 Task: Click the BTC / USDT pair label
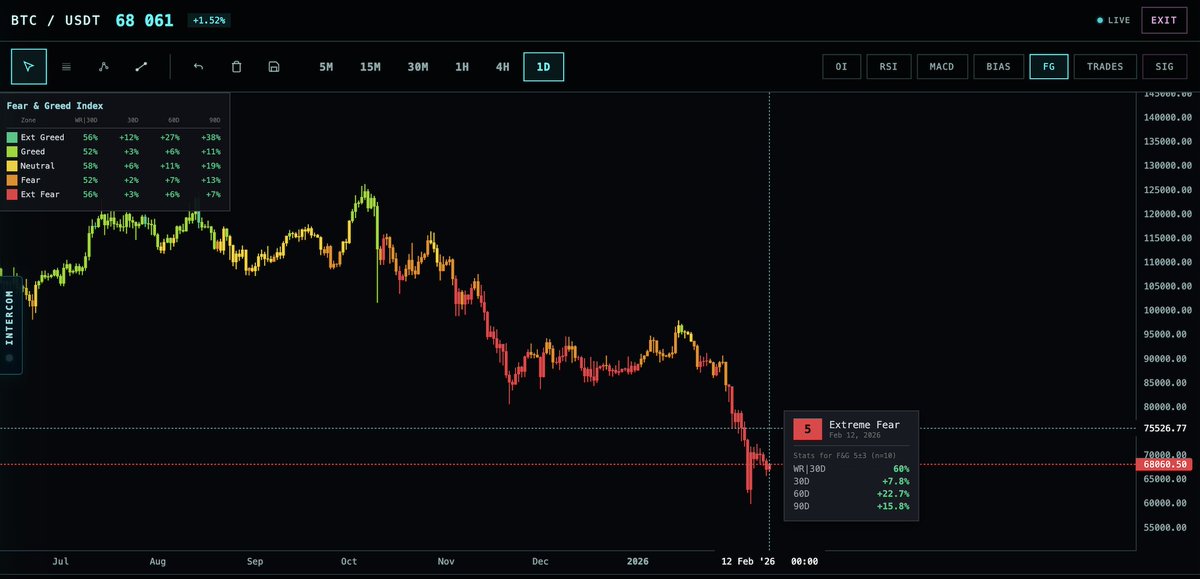[x=55, y=20]
